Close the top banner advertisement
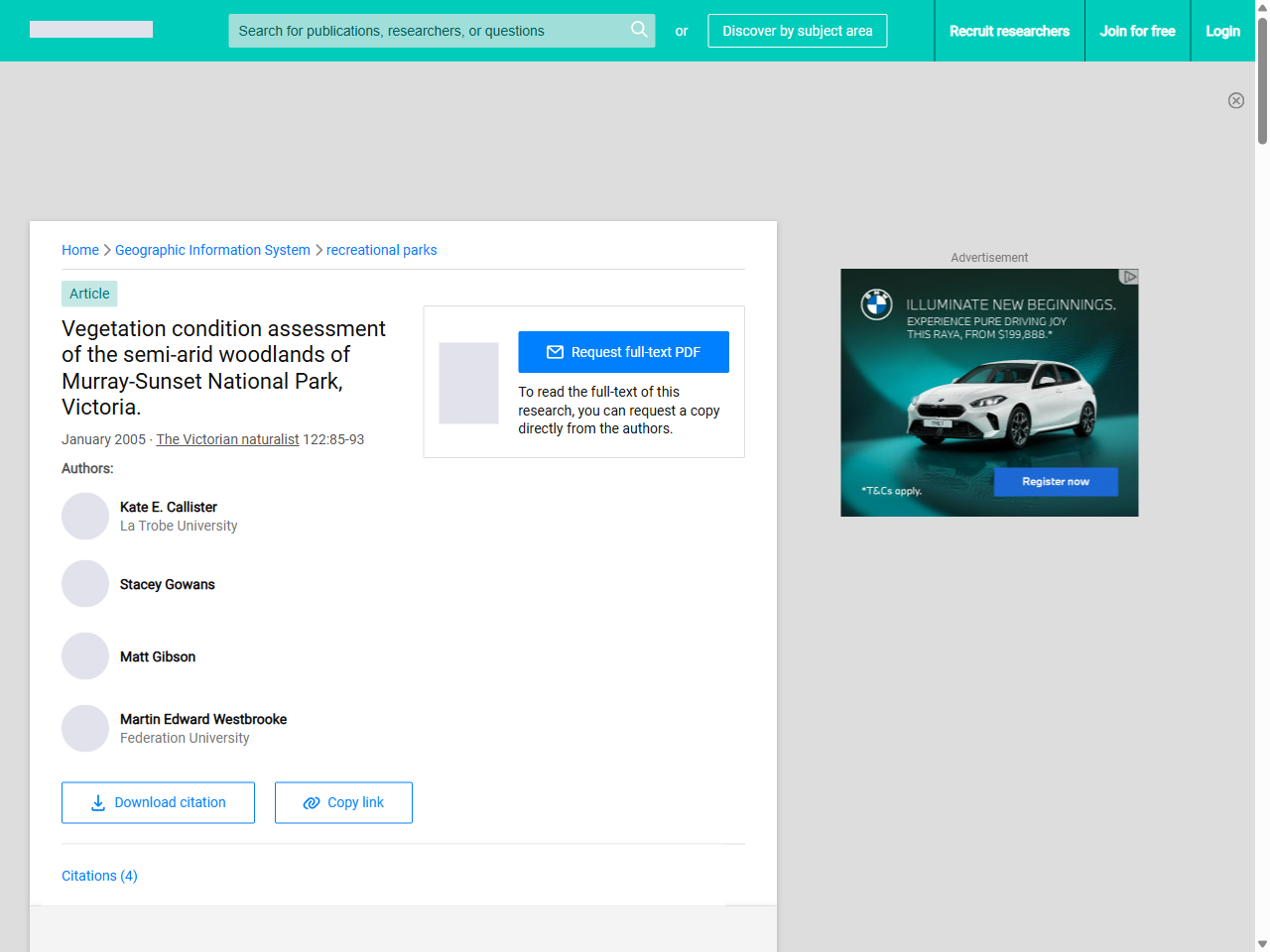The height and width of the screenshot is (952, 1270). (1235, 100)
